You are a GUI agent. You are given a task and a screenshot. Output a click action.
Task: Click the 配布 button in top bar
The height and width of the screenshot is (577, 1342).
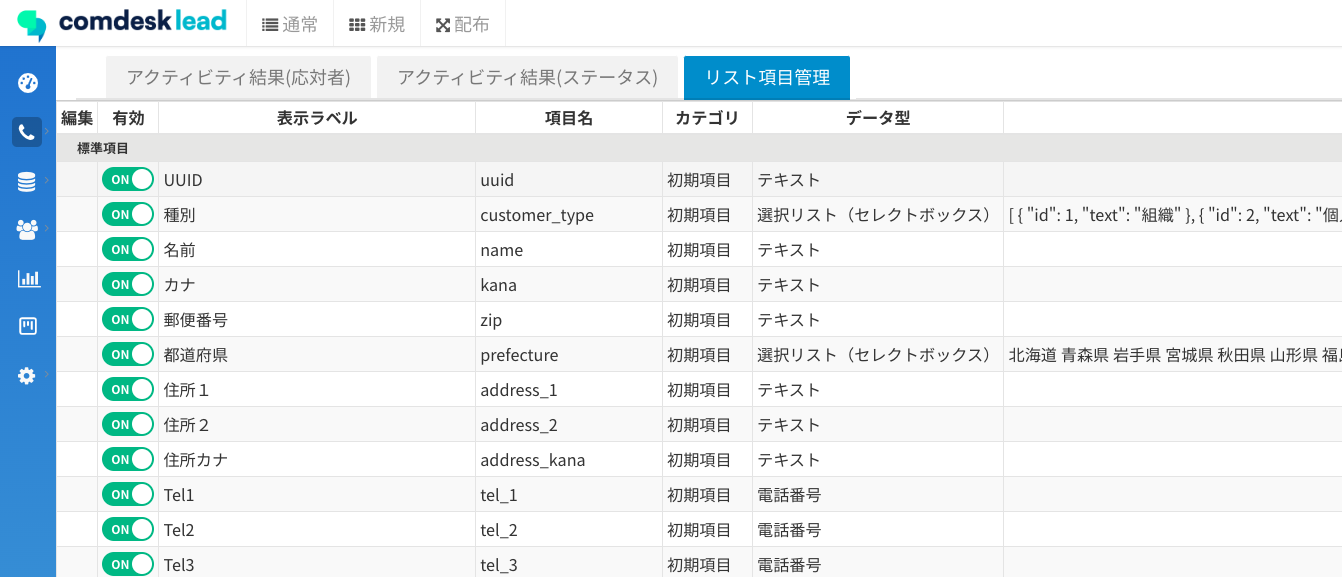(x=463, y=24)
